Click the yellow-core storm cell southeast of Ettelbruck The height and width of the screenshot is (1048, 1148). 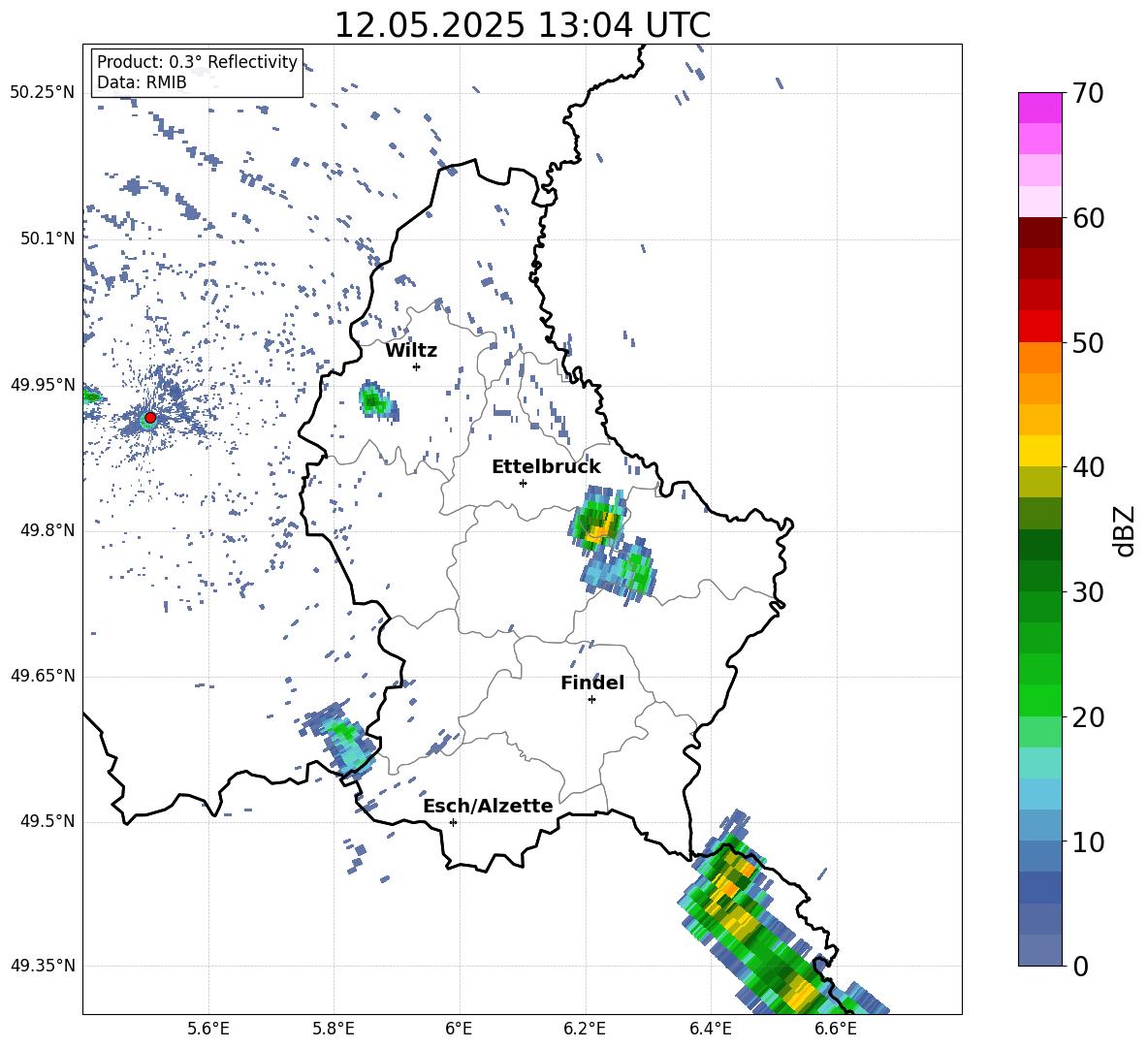pos(599,520)
